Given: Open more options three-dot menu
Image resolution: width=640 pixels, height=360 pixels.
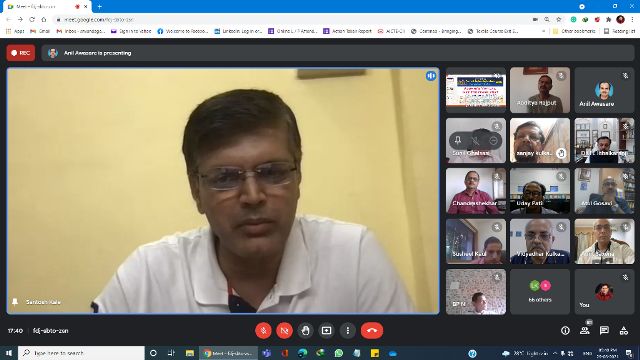Looking at the screenshot, I should (348, 330).
